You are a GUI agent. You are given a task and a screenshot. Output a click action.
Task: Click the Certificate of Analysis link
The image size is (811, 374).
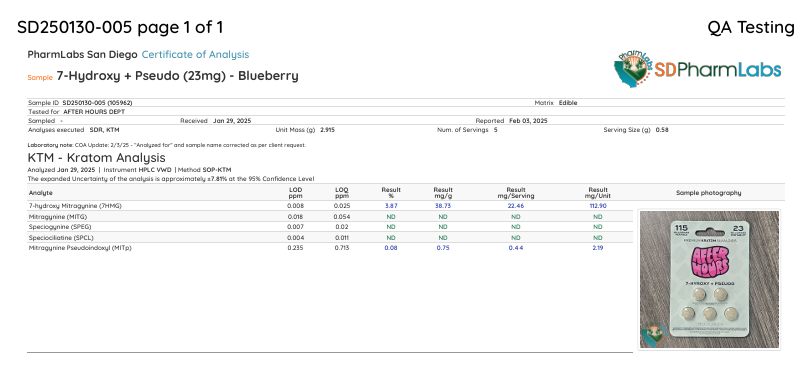coord(195,54)
